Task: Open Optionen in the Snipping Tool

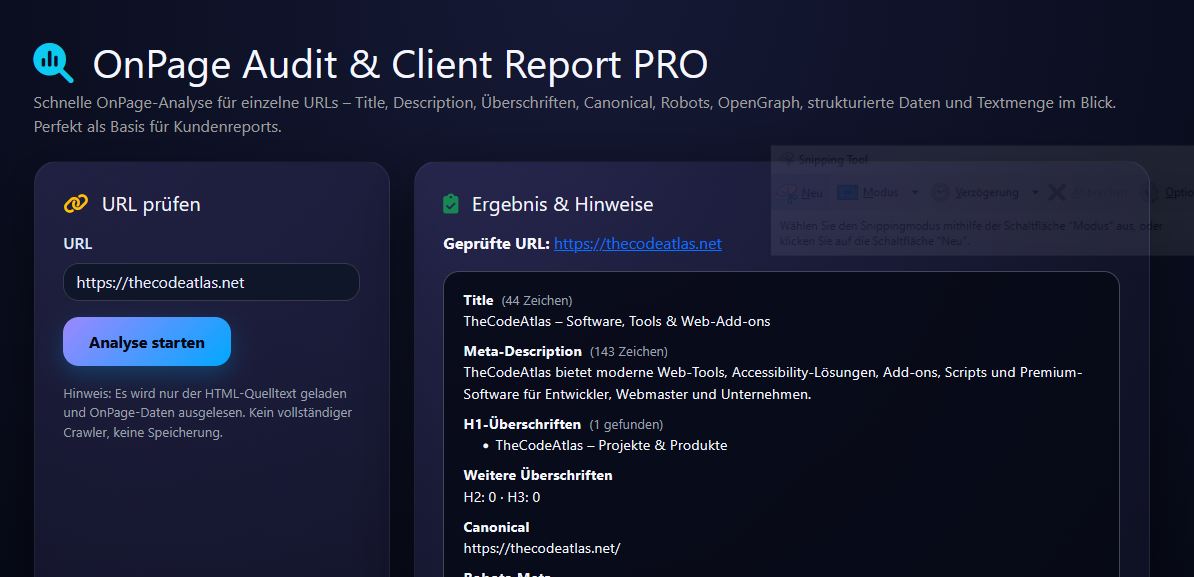Action: point(1170,193)
